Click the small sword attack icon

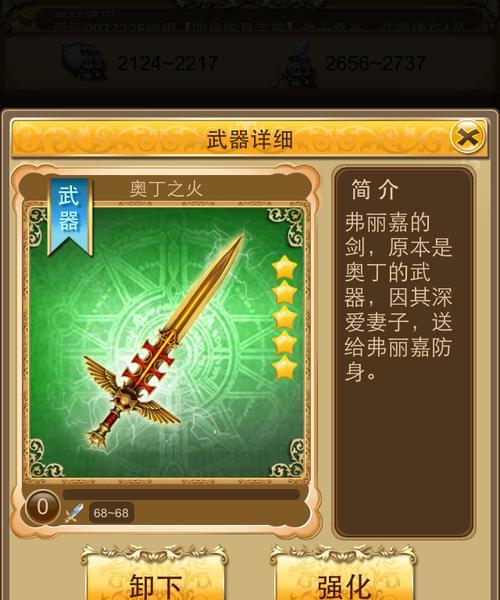pos(74,513)
